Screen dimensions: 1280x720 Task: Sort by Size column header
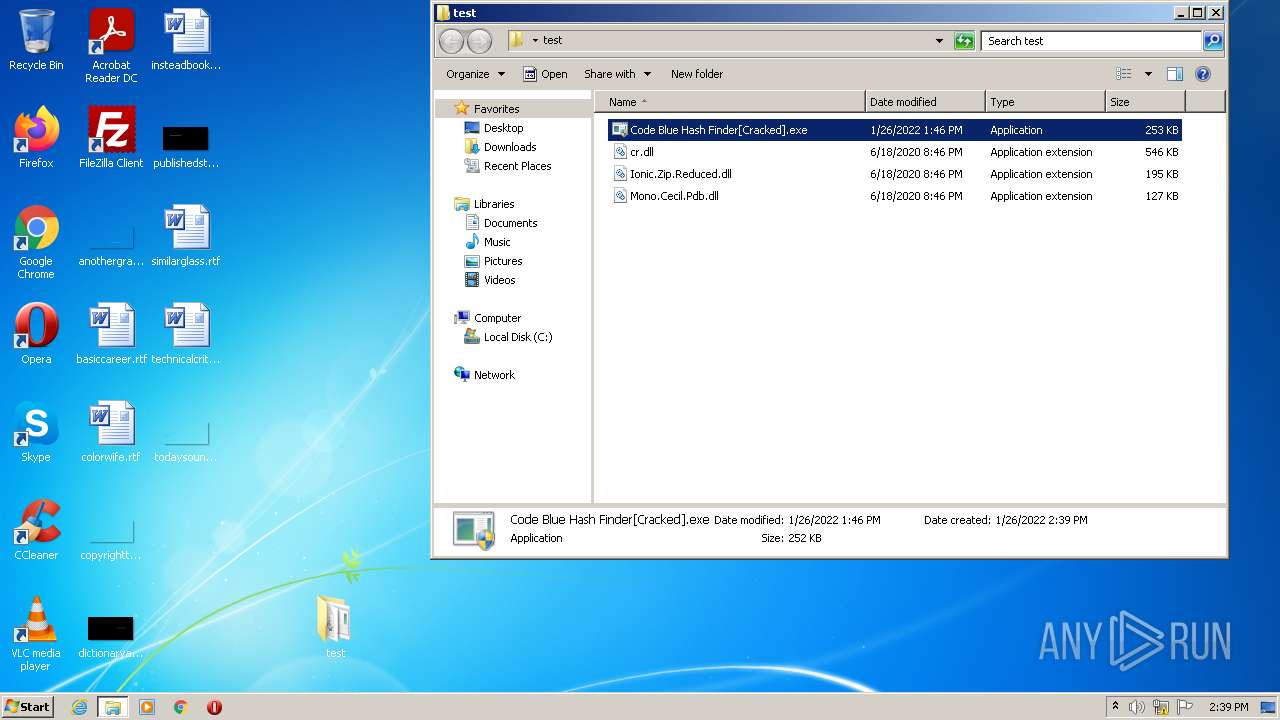1145,102
